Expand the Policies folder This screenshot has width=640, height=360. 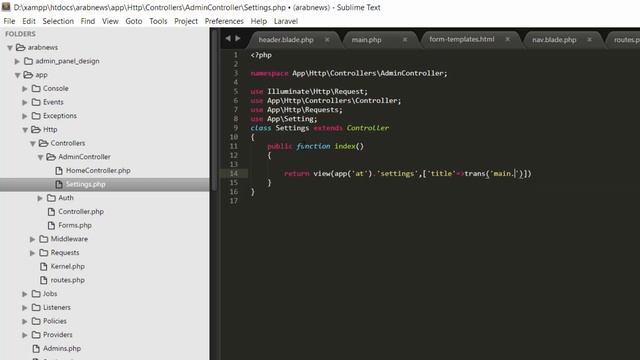point(25,321)
